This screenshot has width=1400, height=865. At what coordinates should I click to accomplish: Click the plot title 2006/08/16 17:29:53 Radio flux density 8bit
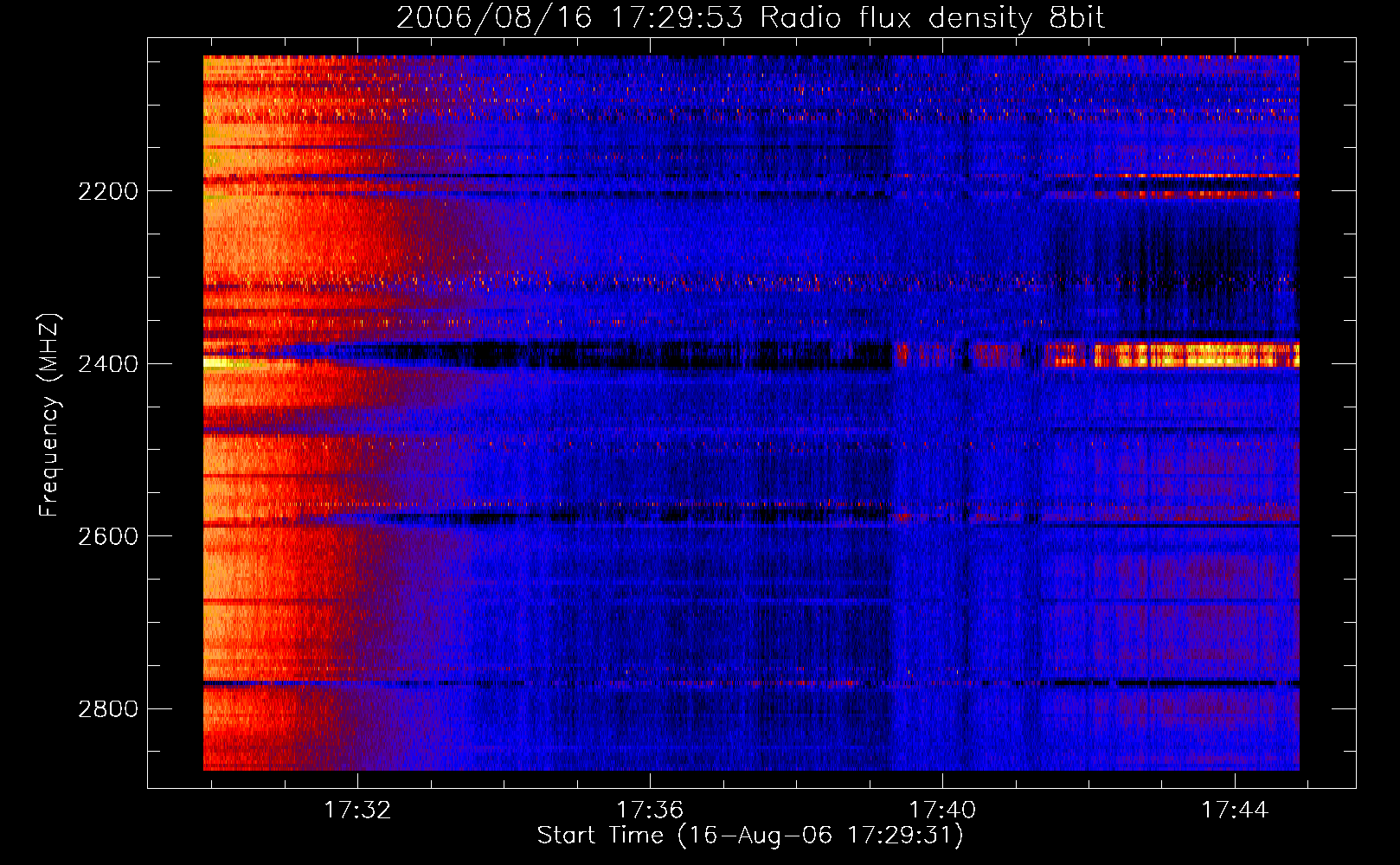(x=750, y=17)
